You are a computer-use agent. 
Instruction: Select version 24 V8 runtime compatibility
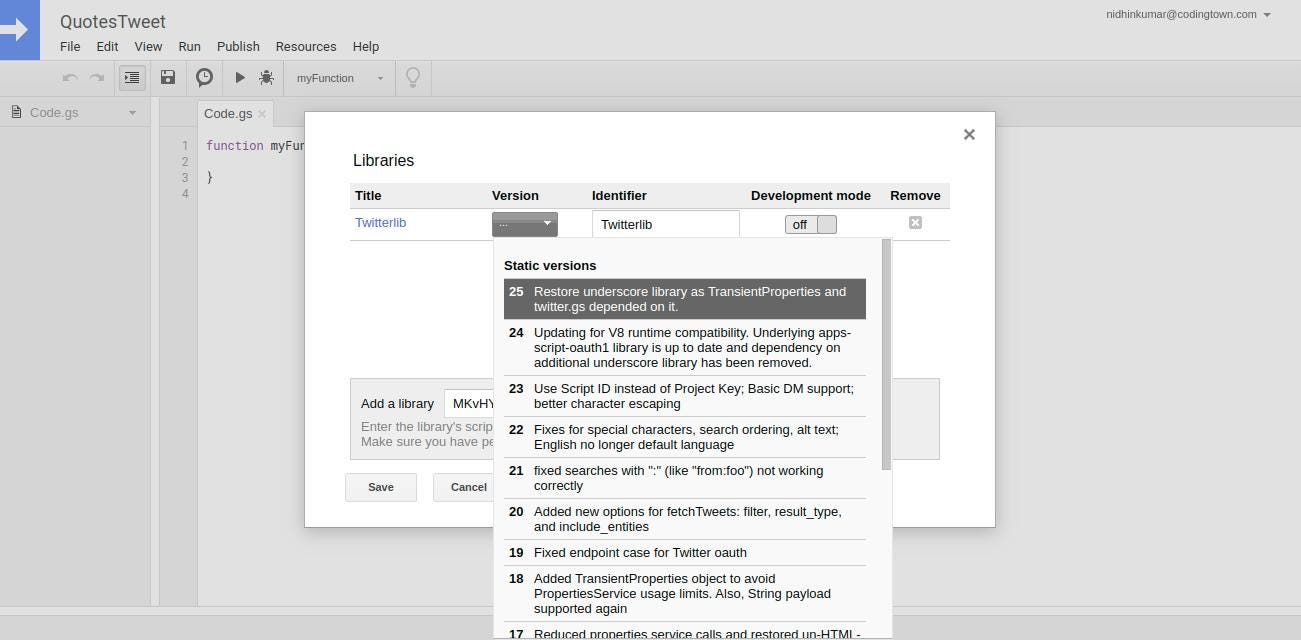684,347
